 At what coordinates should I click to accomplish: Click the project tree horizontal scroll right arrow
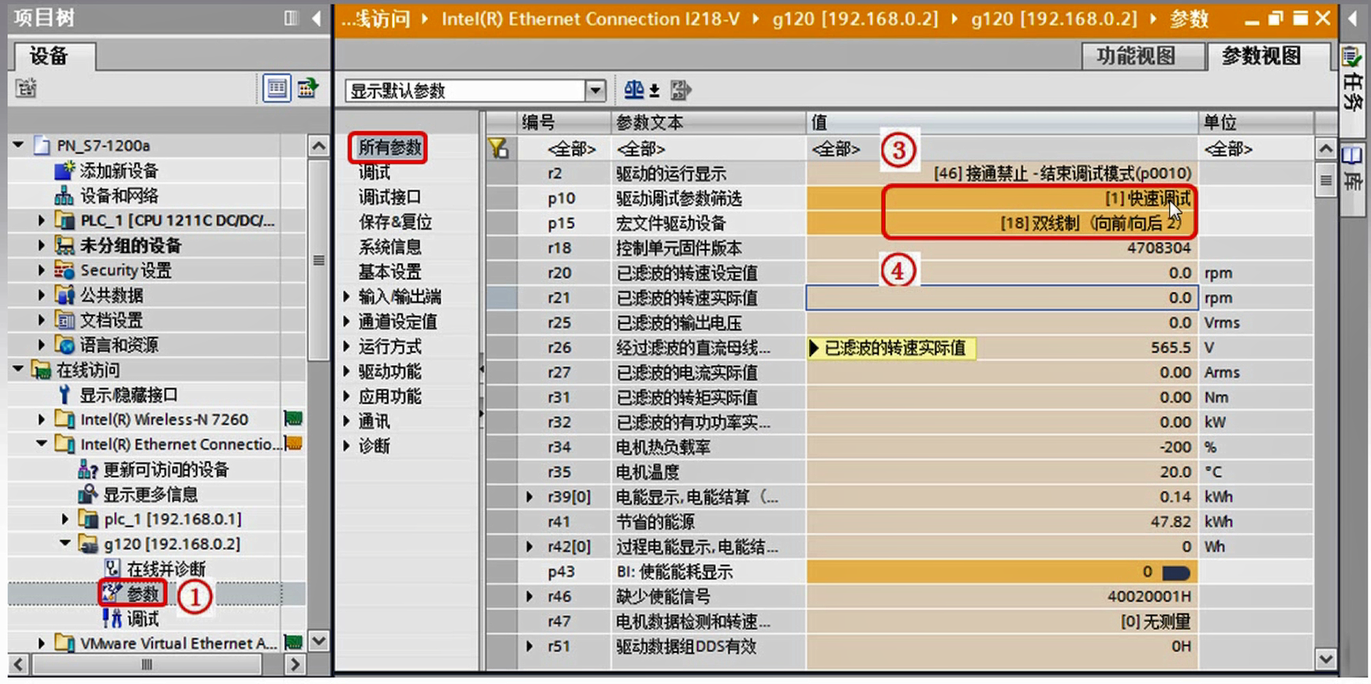(x=295, y=664)
